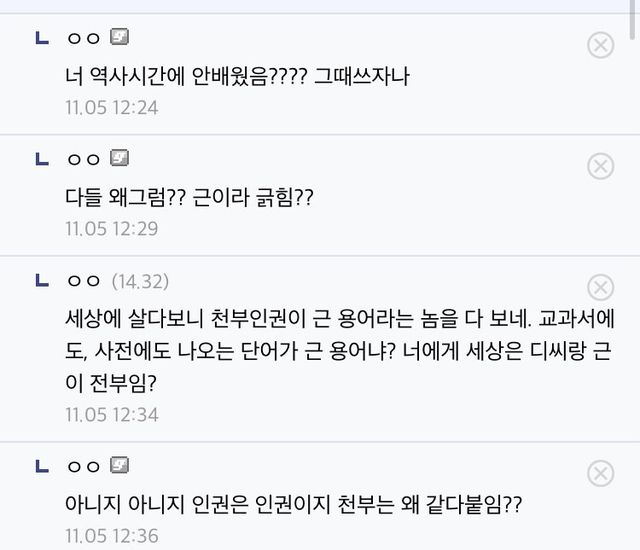This screenshot has height=550, width=640.
Task: Delete the comment posted at 12:29
Action: pos(600,166)
